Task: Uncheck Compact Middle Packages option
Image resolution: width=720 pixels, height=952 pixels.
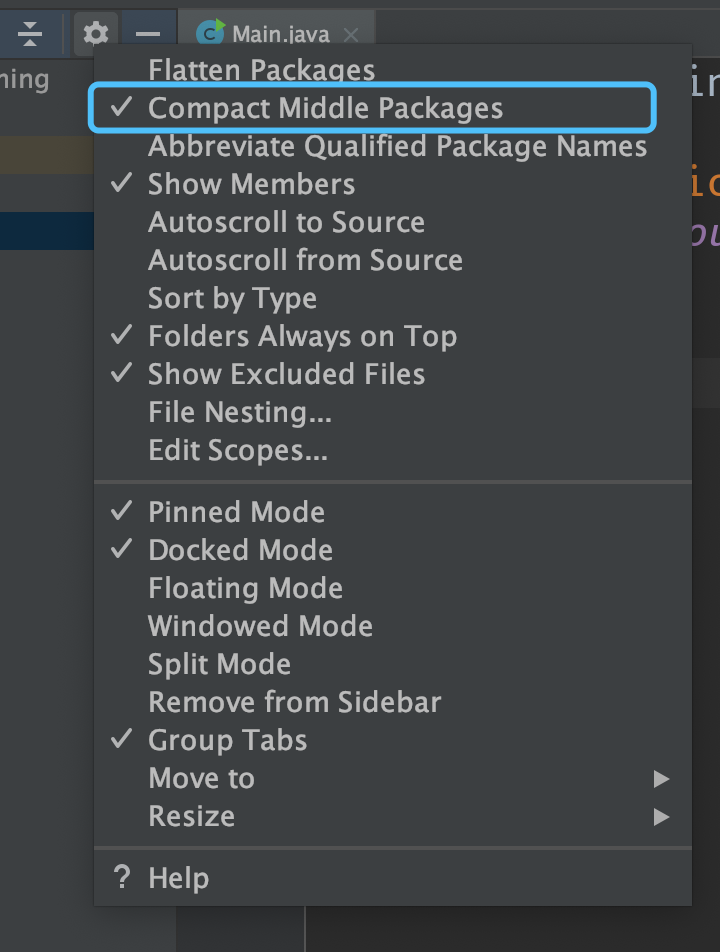Action: click(325, 108)
